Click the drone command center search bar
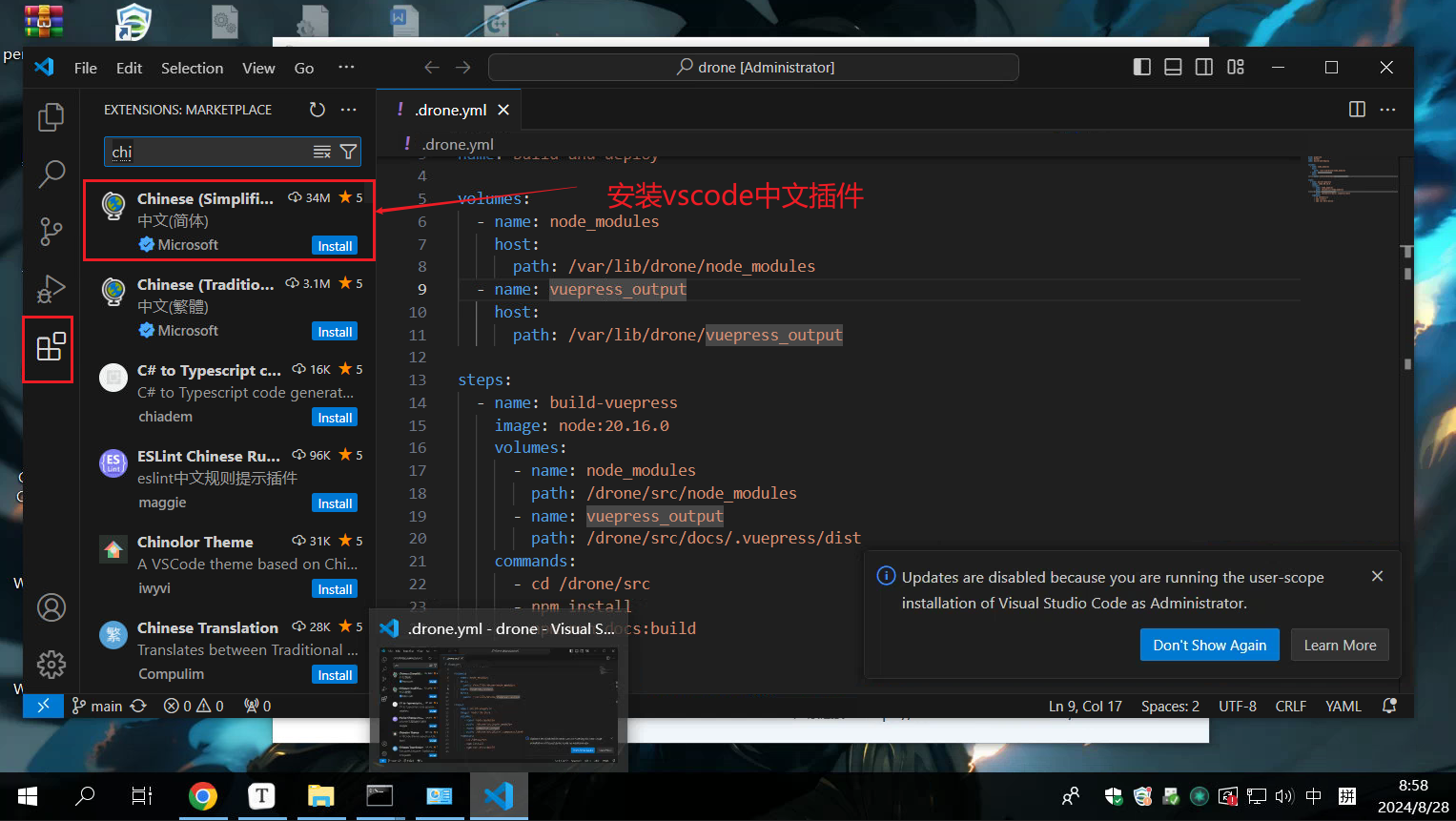This screenshot has height=821, width=1456. 753,67
